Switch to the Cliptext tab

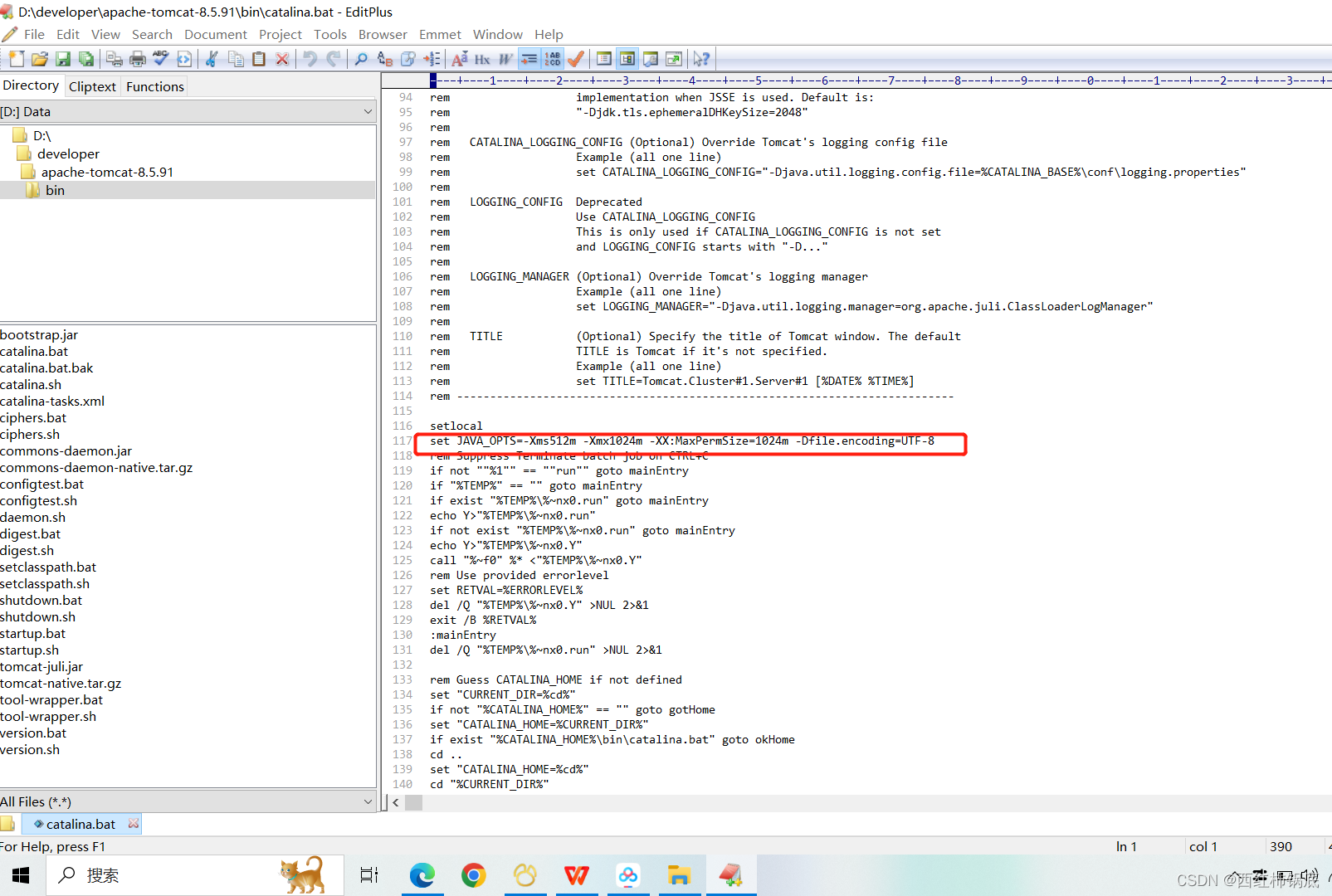pyautogui.click(x=92, y=85)
